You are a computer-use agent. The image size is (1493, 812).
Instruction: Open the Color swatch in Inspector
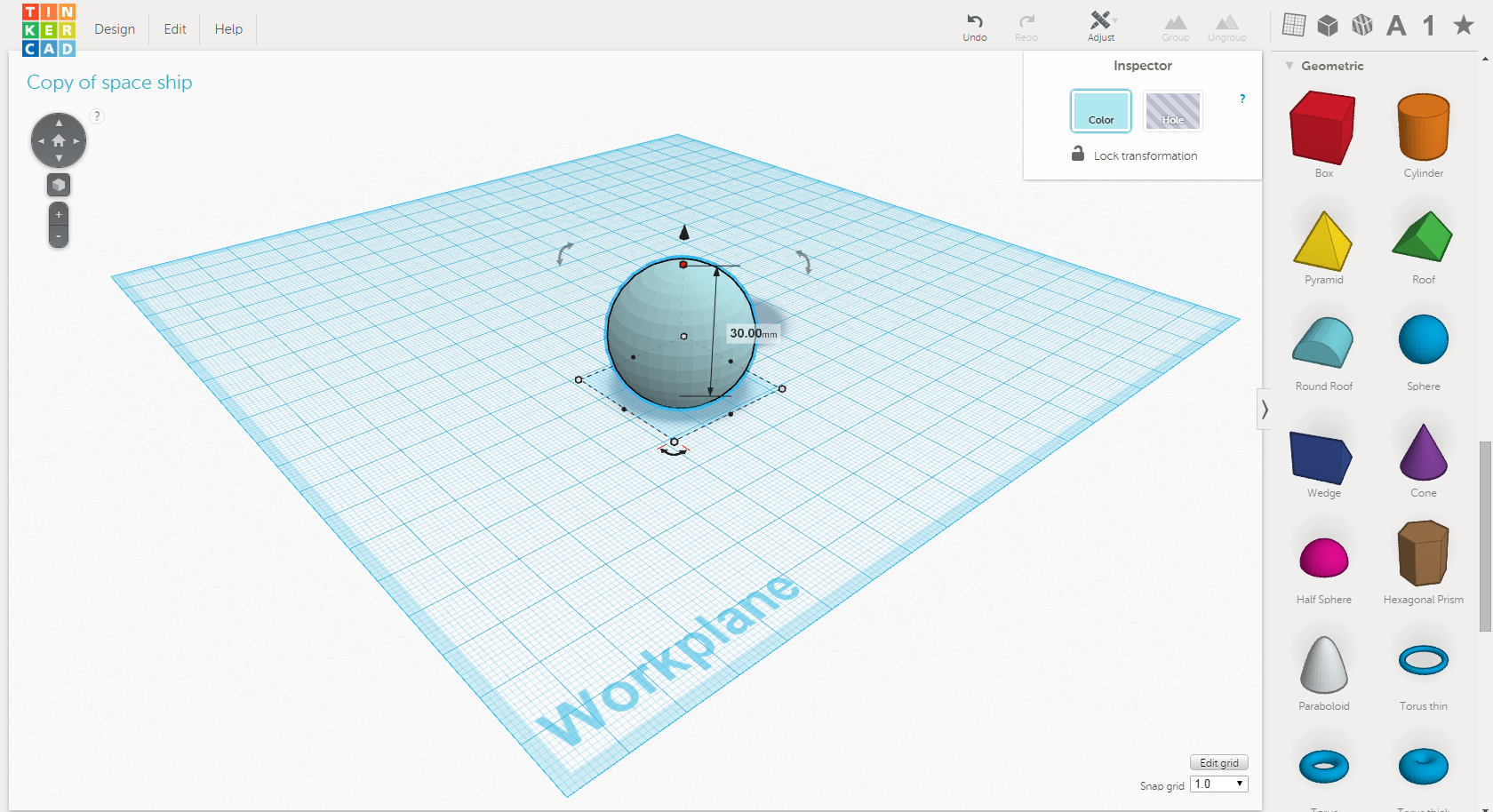pyautogui.click(x=1101, y=111)
